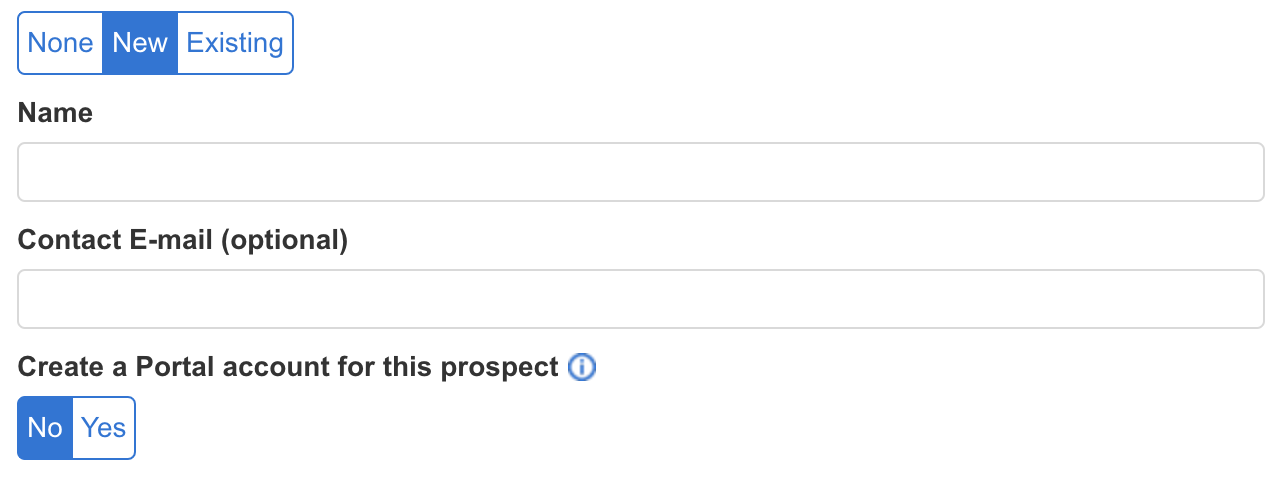Show help for Portal account via blue info icon
The image size is (1284, 480).
point(581,368)
